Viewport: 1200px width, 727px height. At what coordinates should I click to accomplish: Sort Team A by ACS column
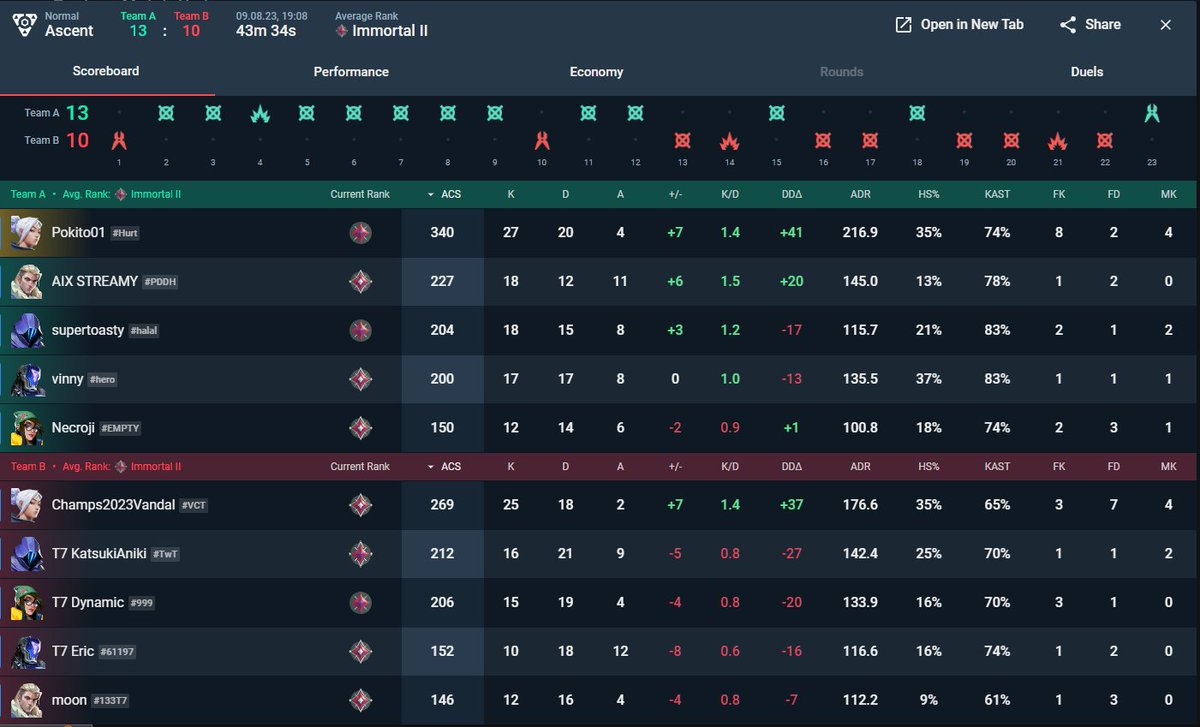(444, 194)
